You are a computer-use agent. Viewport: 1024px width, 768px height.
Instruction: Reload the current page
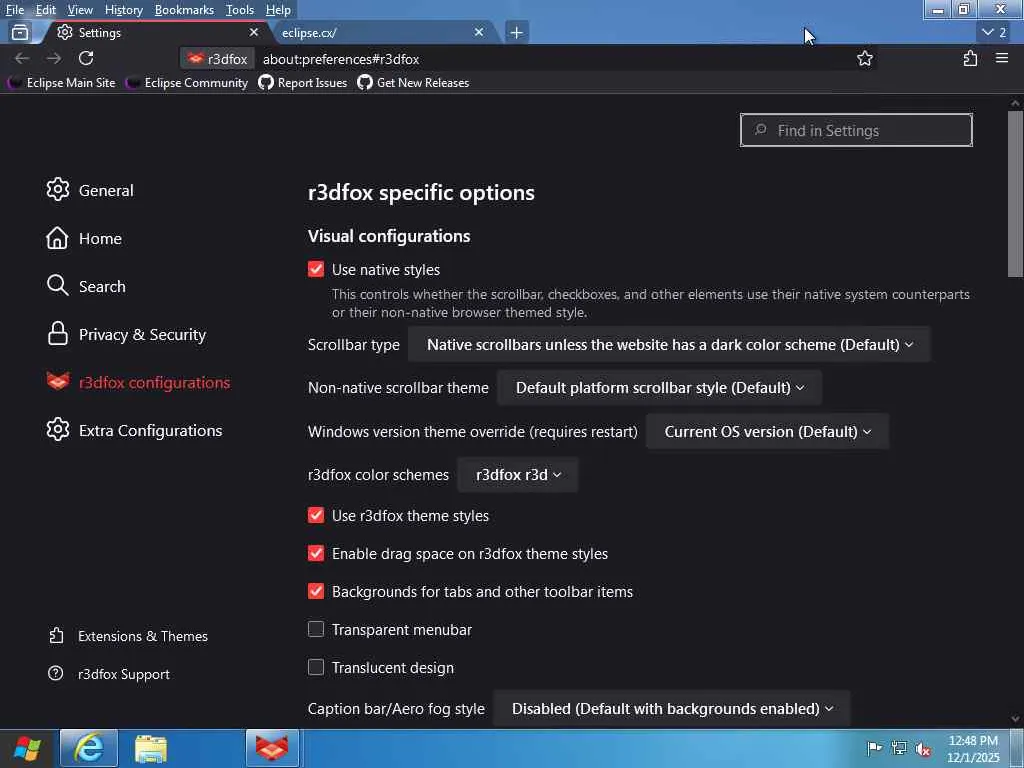(x=86, y=59)
